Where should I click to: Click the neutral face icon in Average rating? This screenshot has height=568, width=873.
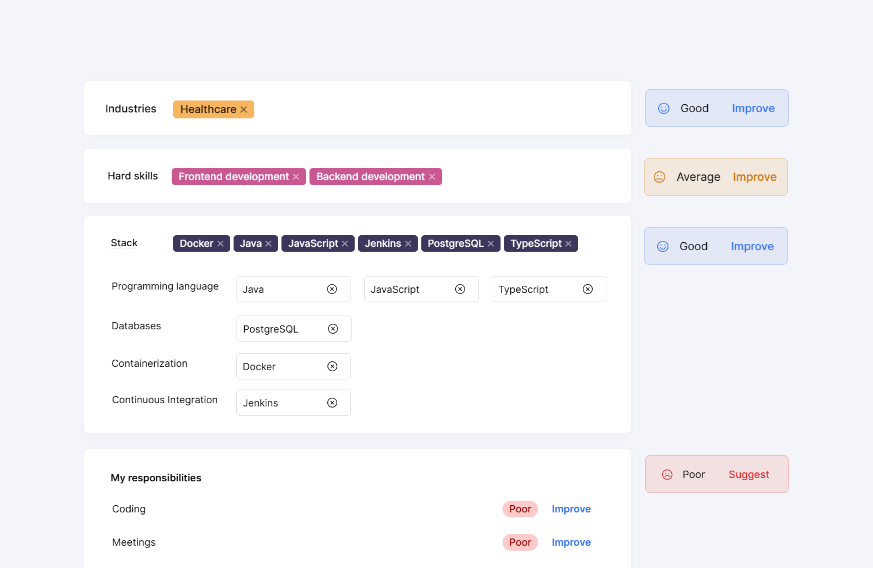pos(659,177)
